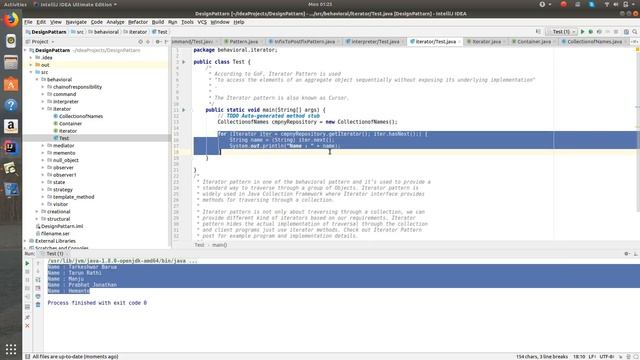The height and width of the screenshot is (360, 640).
Task: Open the Files manager icon in the dock
Action: pyautogui.click(x=11, y=62)
